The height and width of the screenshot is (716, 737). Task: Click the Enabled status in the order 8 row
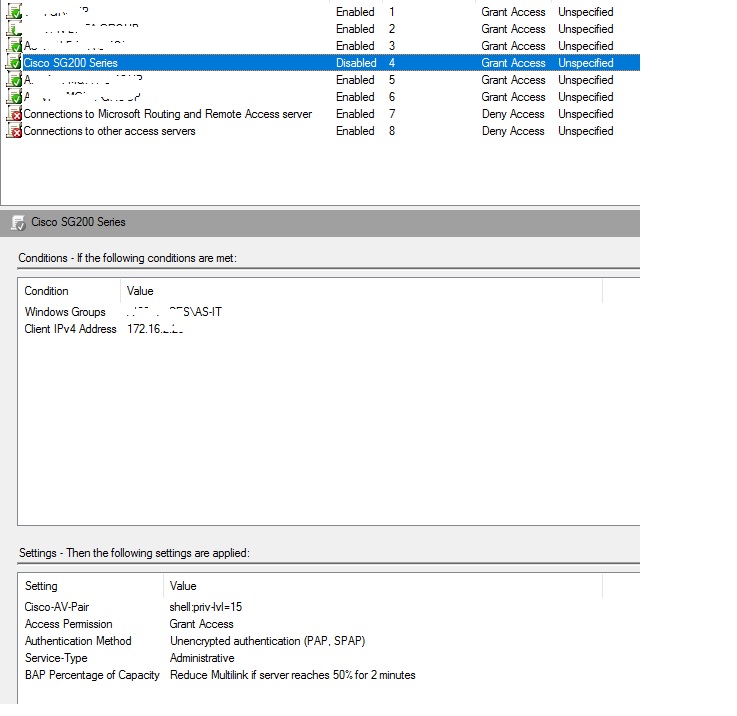(355, 131)
